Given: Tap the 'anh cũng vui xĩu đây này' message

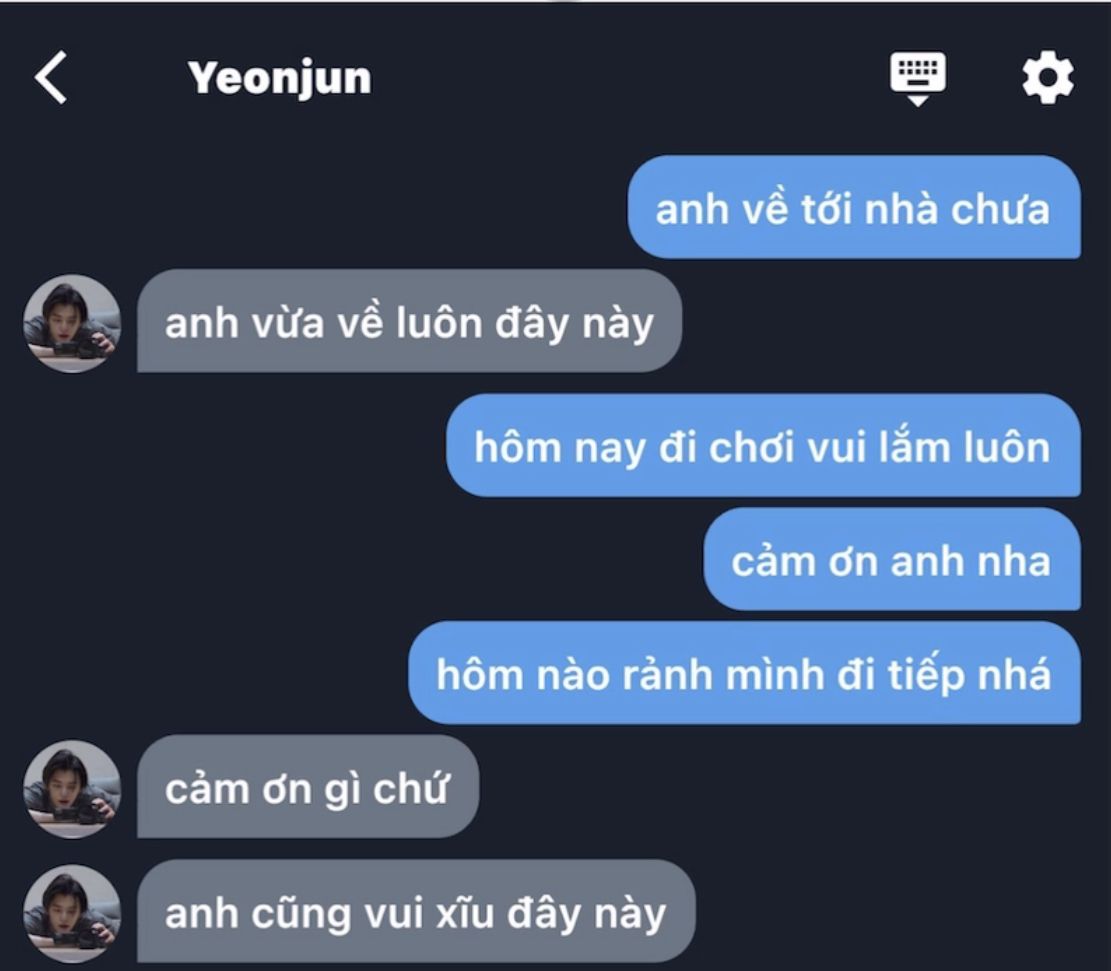Looking at the screenshot, I should tap(417, 911).
